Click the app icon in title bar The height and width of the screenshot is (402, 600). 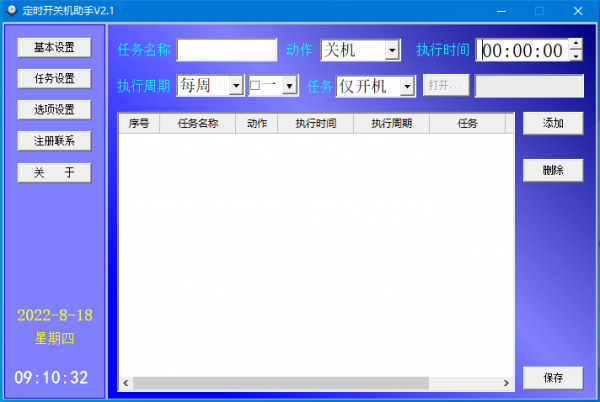pyautogui.click(x=12, y=10)
